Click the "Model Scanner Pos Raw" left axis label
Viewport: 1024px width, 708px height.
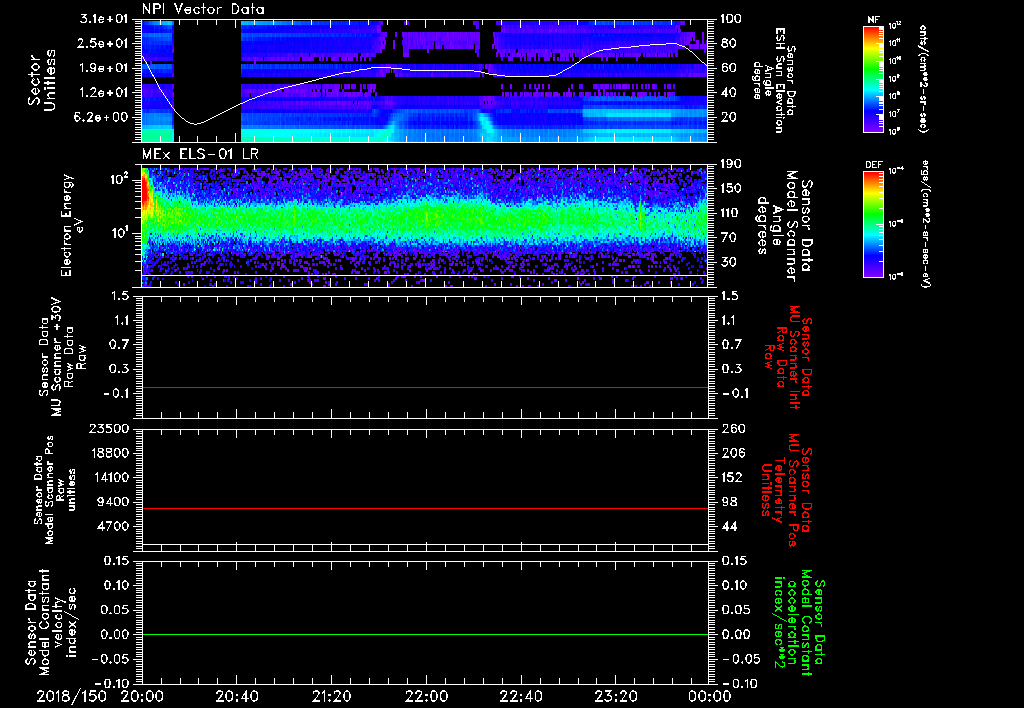click(56, 490)
